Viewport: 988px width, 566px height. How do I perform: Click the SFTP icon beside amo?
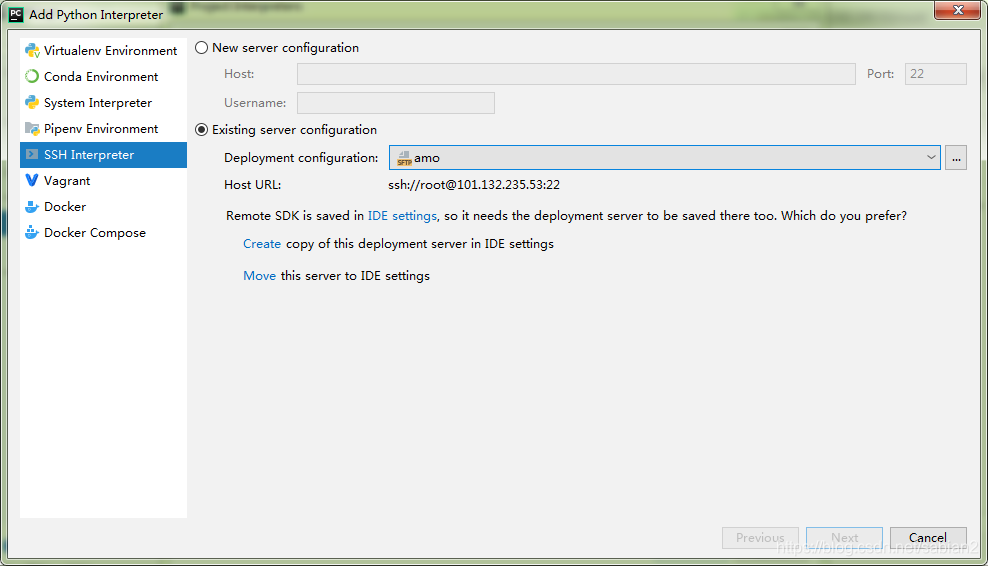405,158
